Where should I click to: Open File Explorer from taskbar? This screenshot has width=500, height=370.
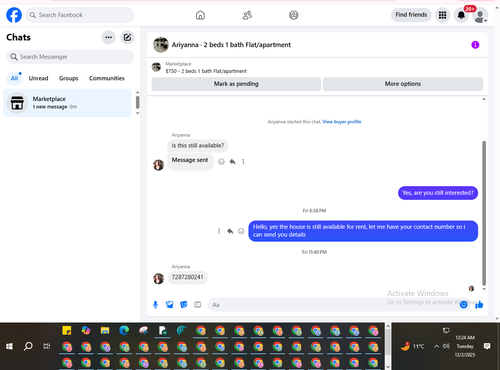tap(105, 330)
